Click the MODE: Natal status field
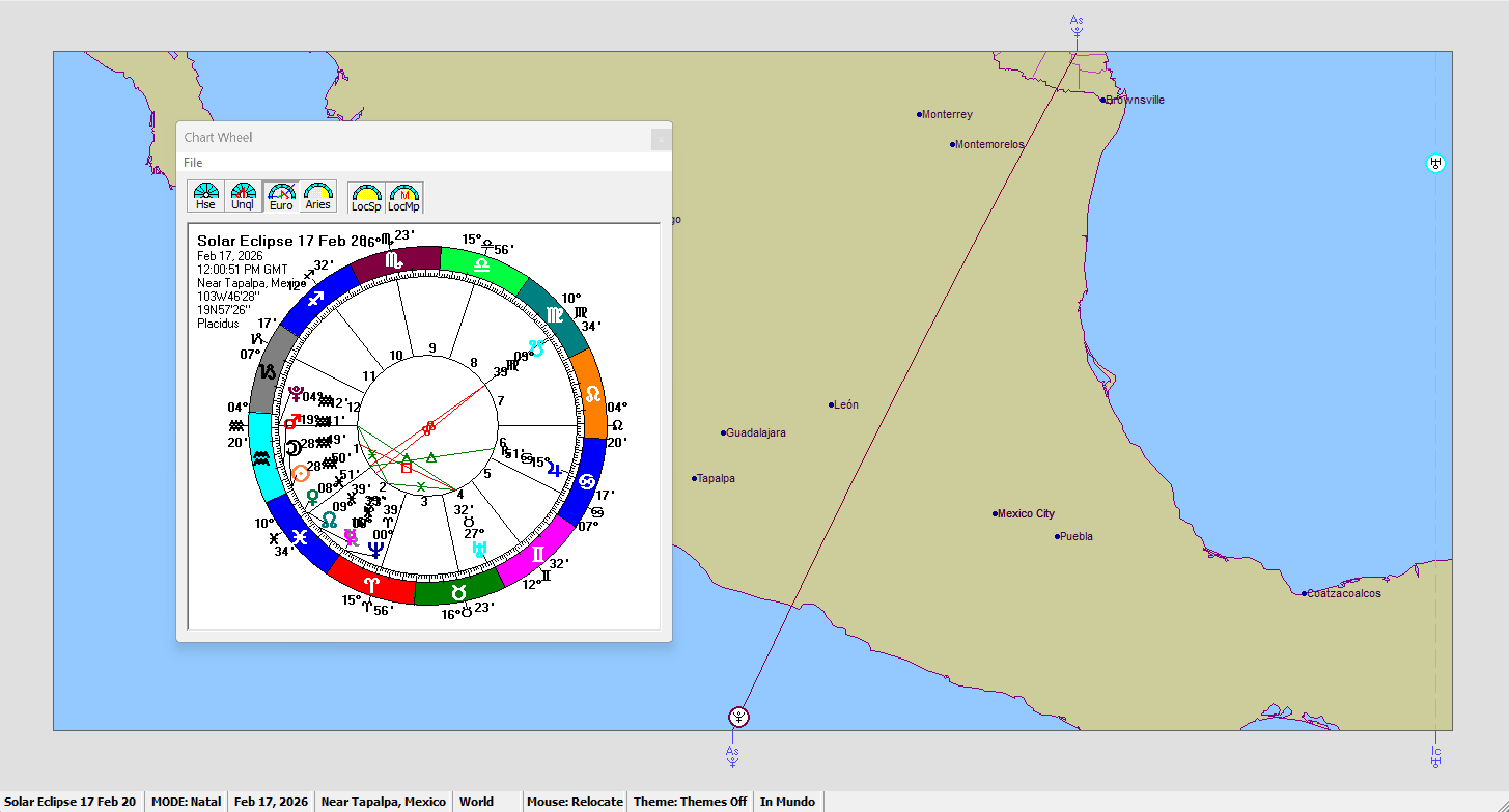 (186, 801)
